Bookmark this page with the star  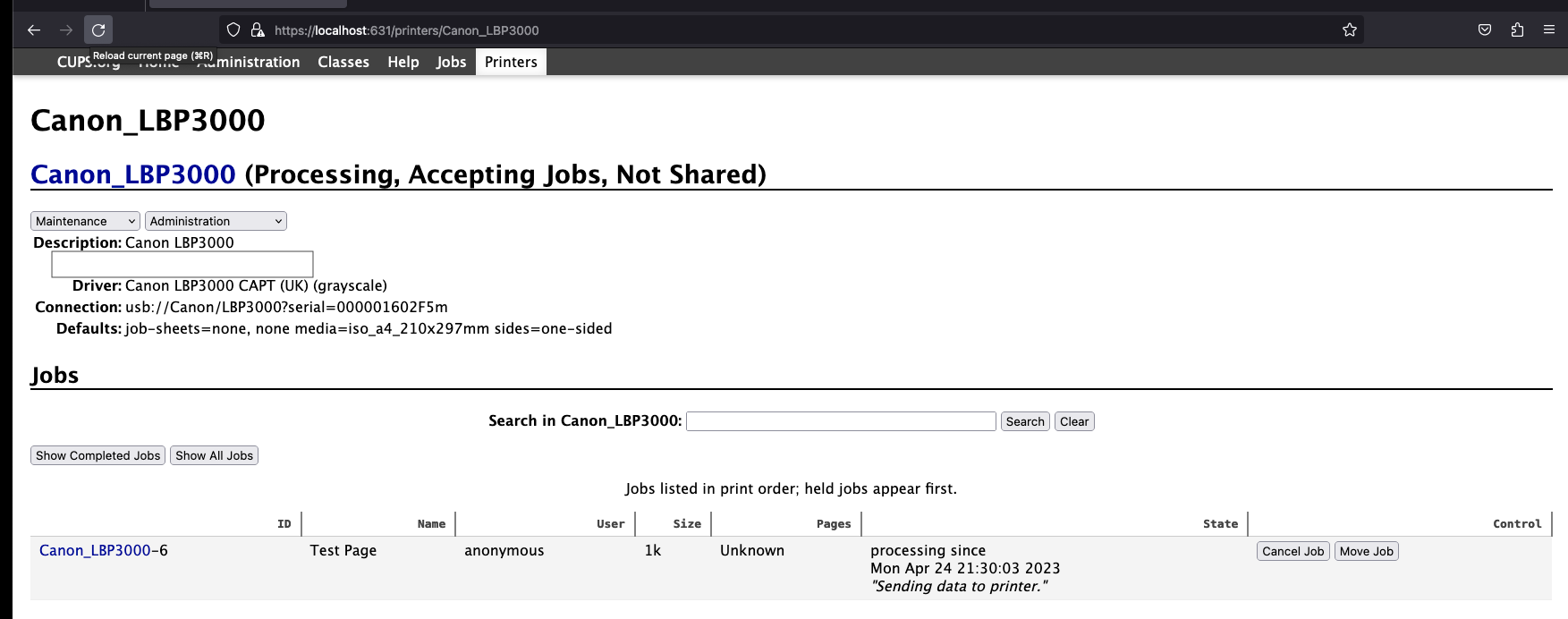click(x=1349, y=30)
